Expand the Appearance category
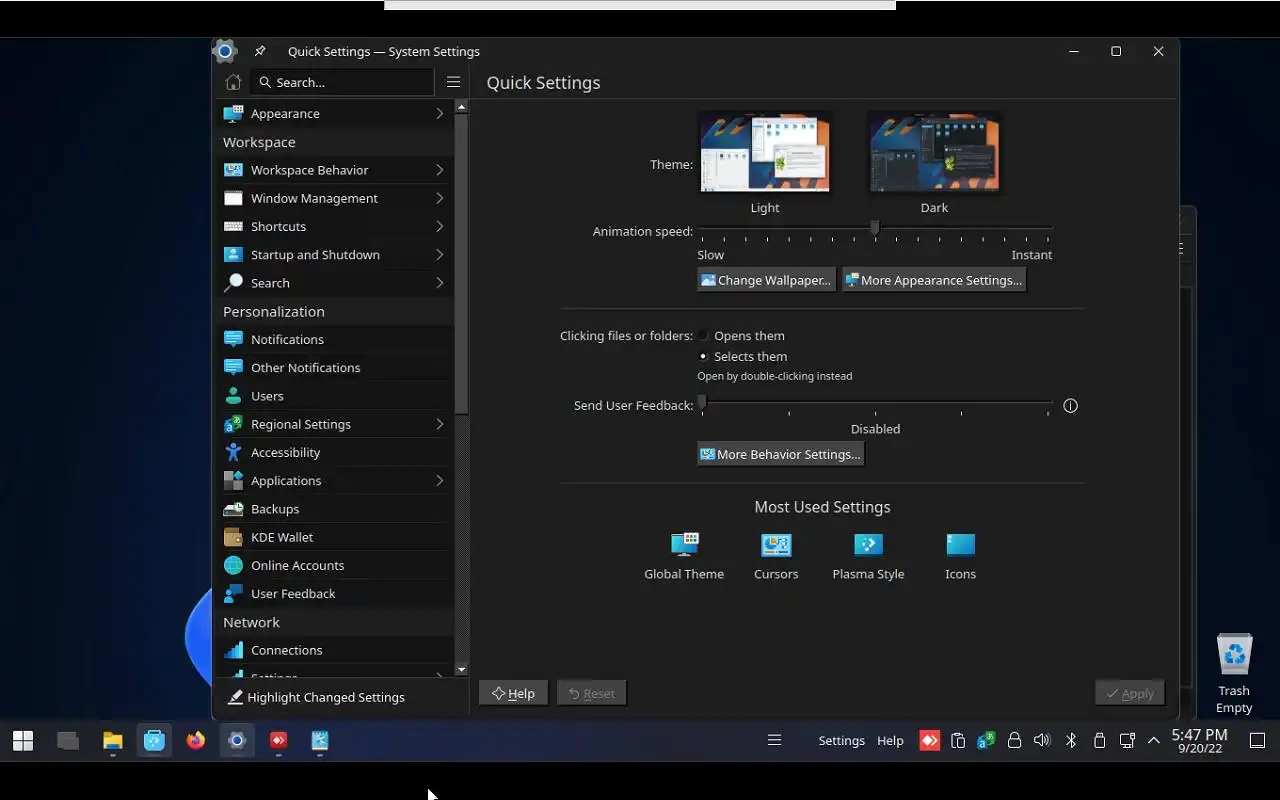This screenshot has height=800, width=1280. pyautogui.click(x=333, y=113)
